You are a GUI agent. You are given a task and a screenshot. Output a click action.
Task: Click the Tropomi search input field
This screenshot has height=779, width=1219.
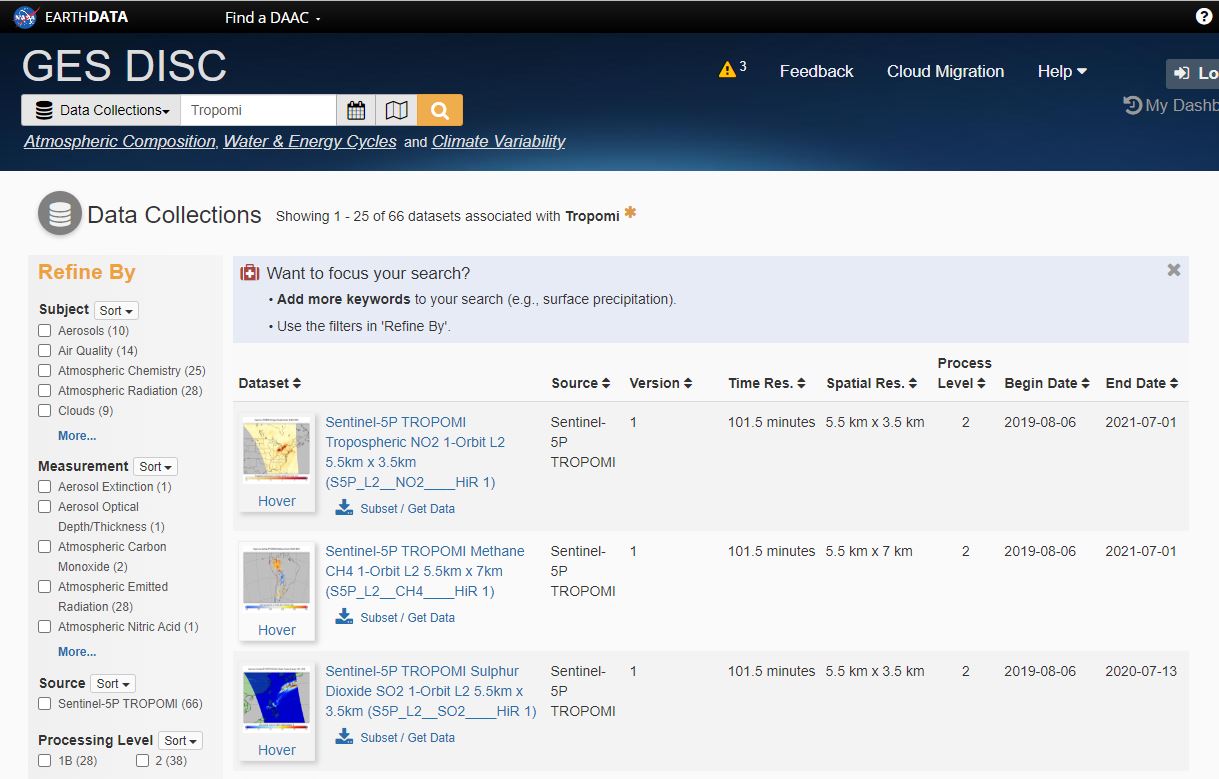point(258,110)
